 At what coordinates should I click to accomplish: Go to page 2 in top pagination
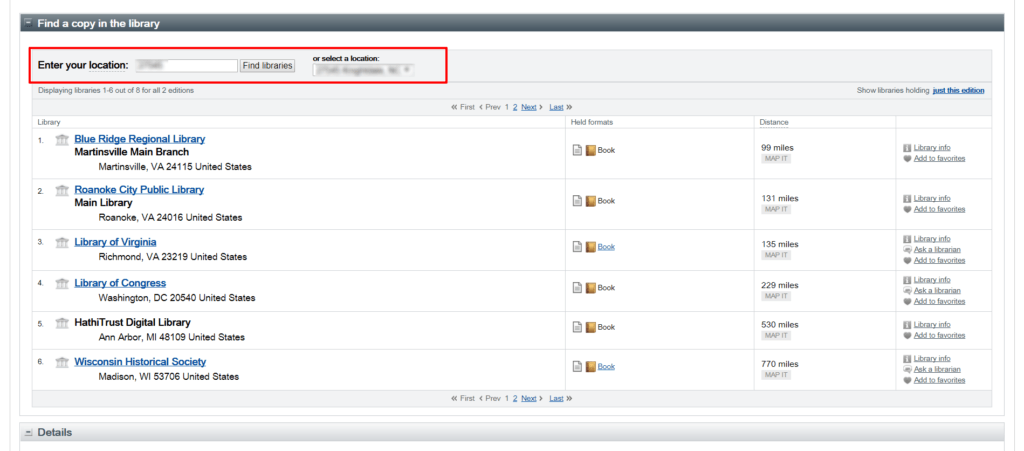click(515, 107)
